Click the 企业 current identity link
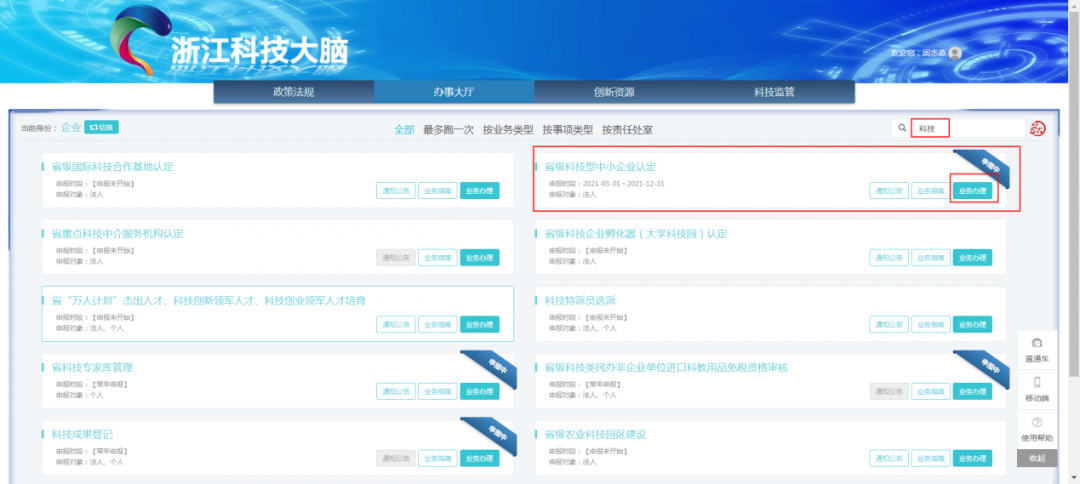 coord(71,127)
